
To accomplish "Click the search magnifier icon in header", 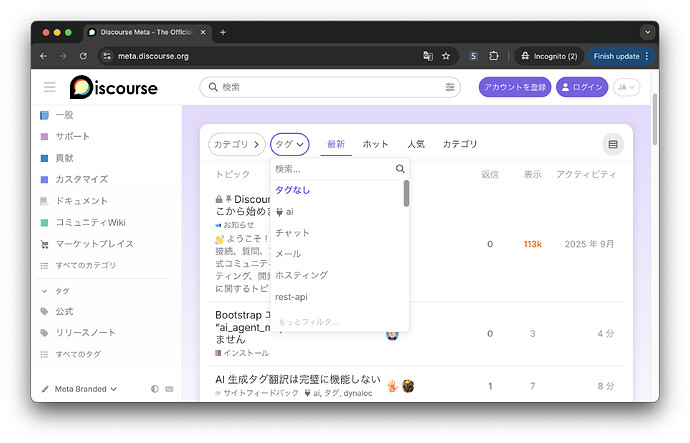I will 213,87.
